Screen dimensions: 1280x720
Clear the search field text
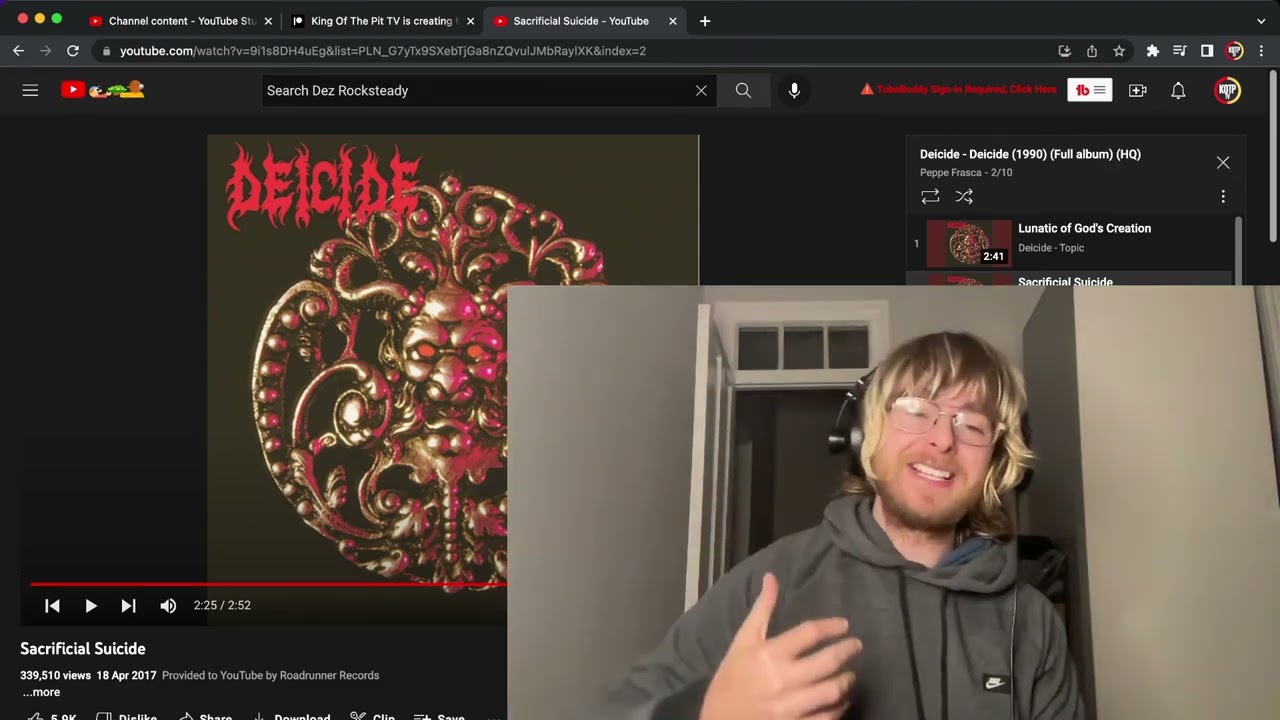coord(701,90)
